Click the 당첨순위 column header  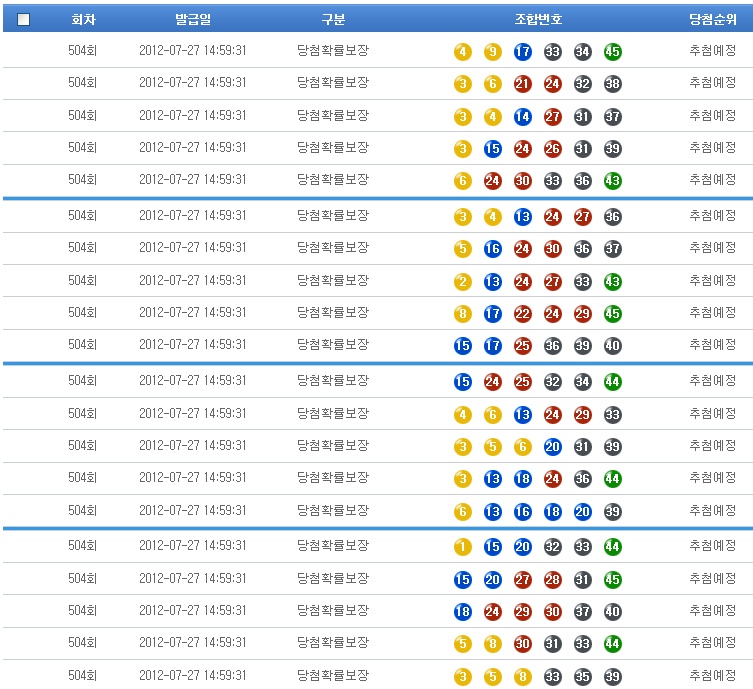[712, 19]
